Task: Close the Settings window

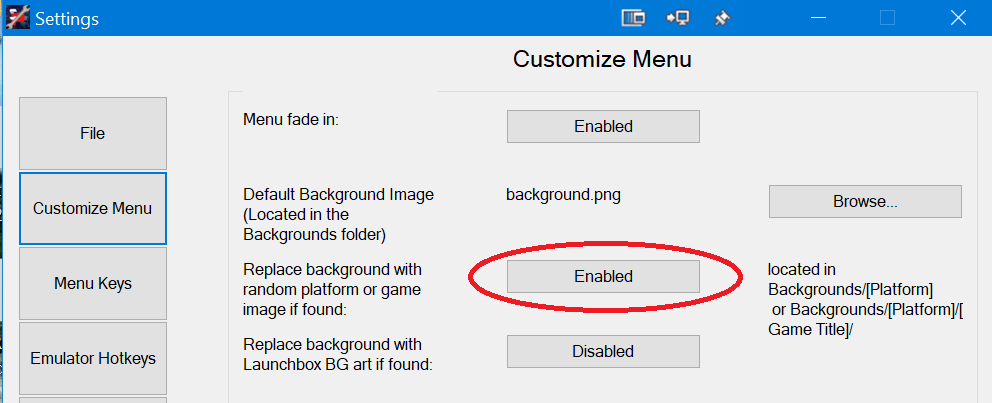Action: [x=958, y=18]
